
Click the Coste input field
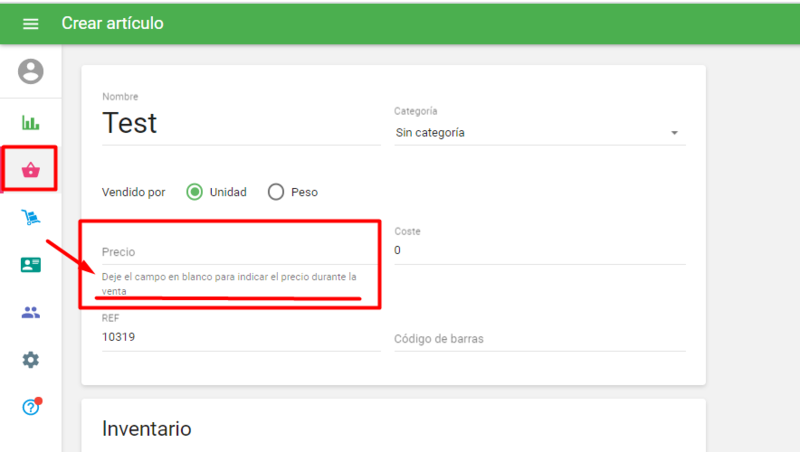(x=538, y=250)
